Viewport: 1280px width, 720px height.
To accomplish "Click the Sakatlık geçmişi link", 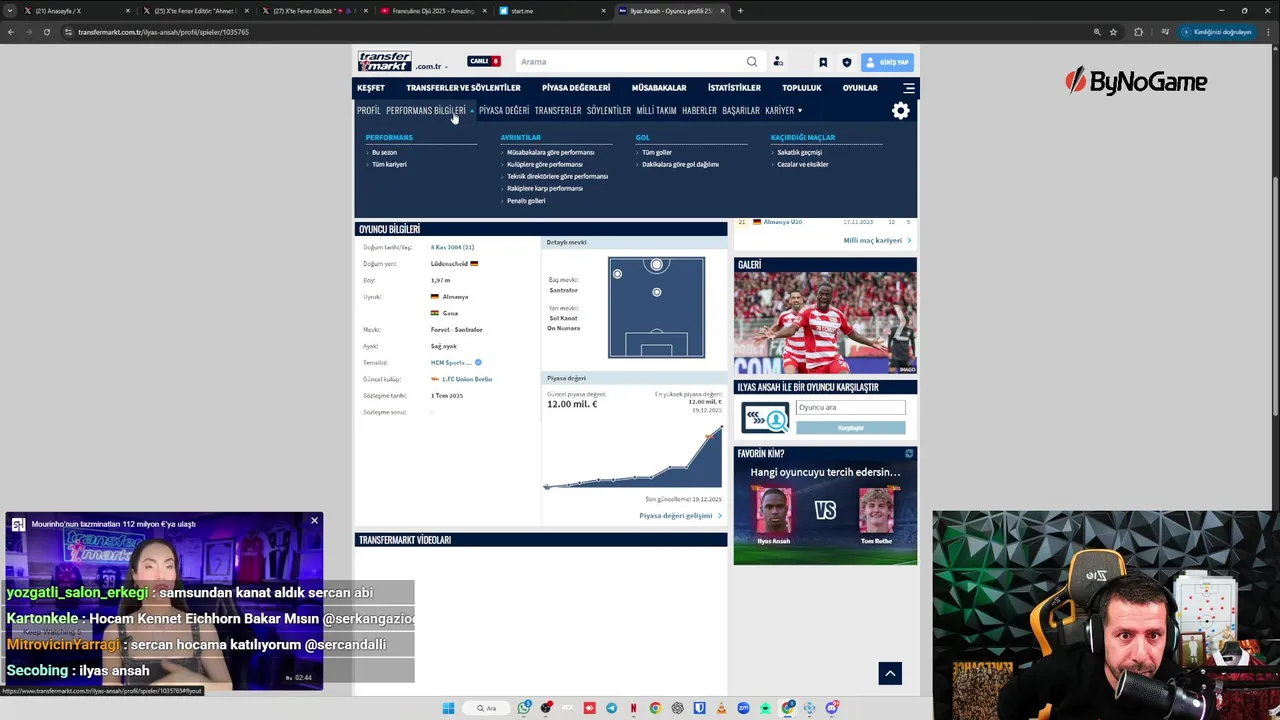I will pos(799,152).
